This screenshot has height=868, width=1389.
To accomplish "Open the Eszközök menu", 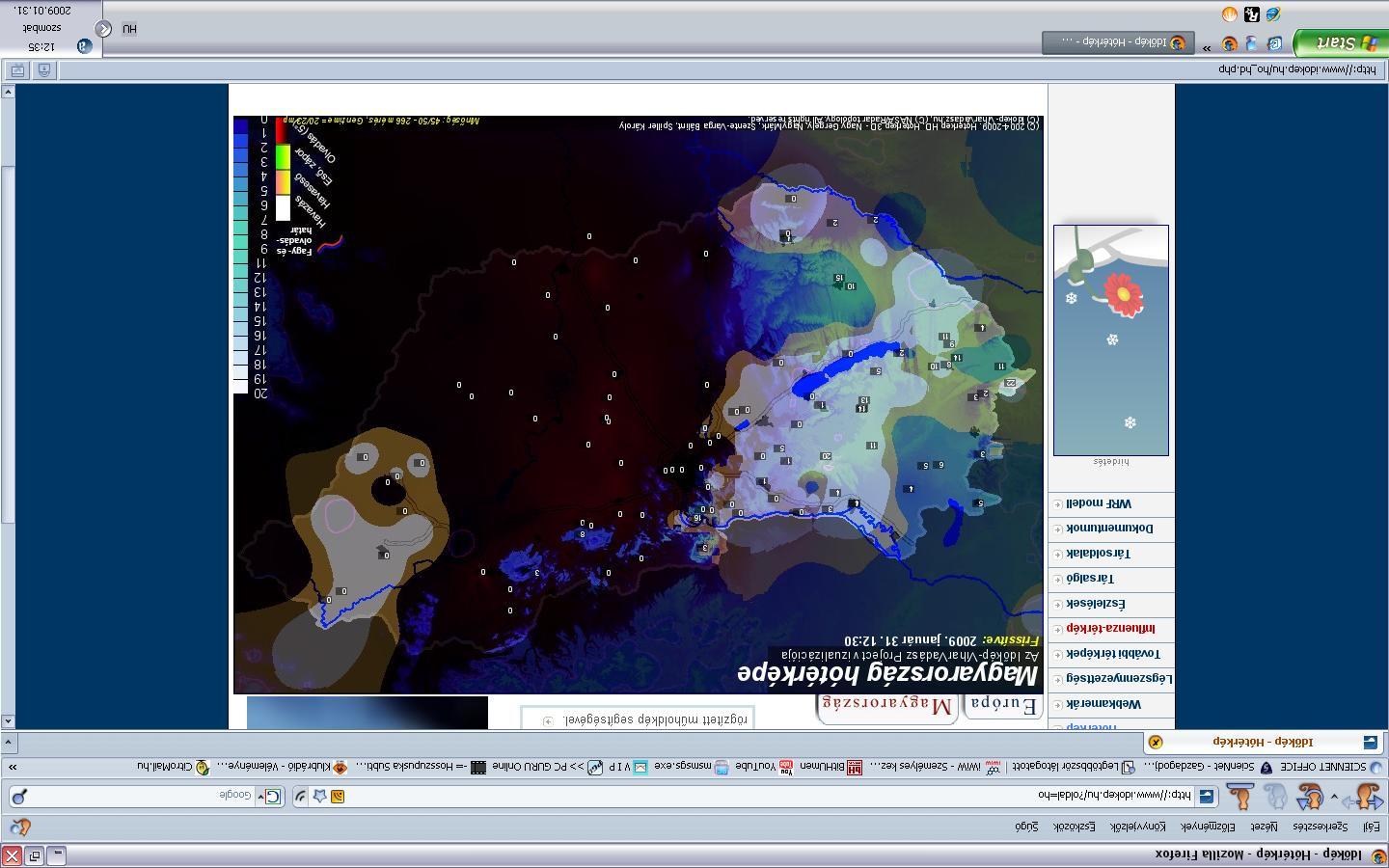I will point(1074,827).
